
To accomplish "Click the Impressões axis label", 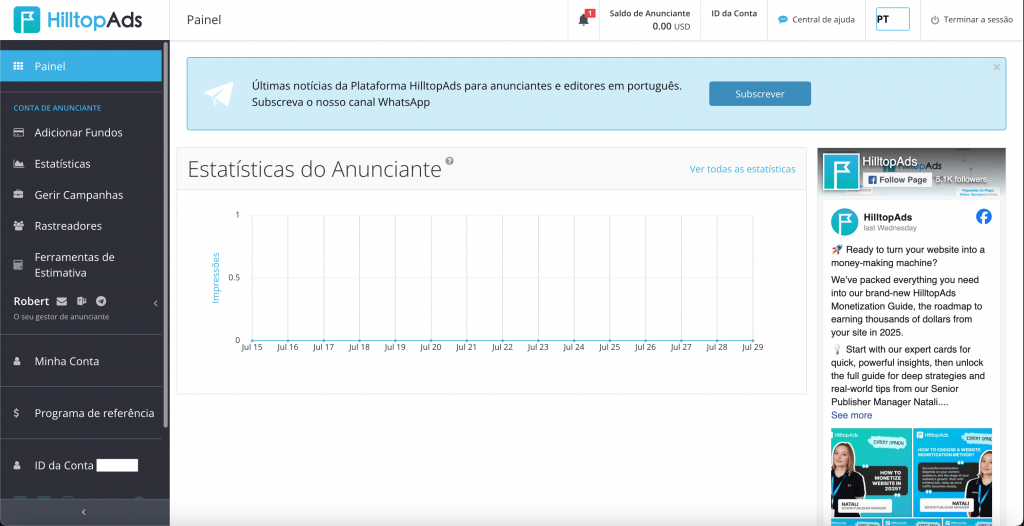I will [216, 277].
